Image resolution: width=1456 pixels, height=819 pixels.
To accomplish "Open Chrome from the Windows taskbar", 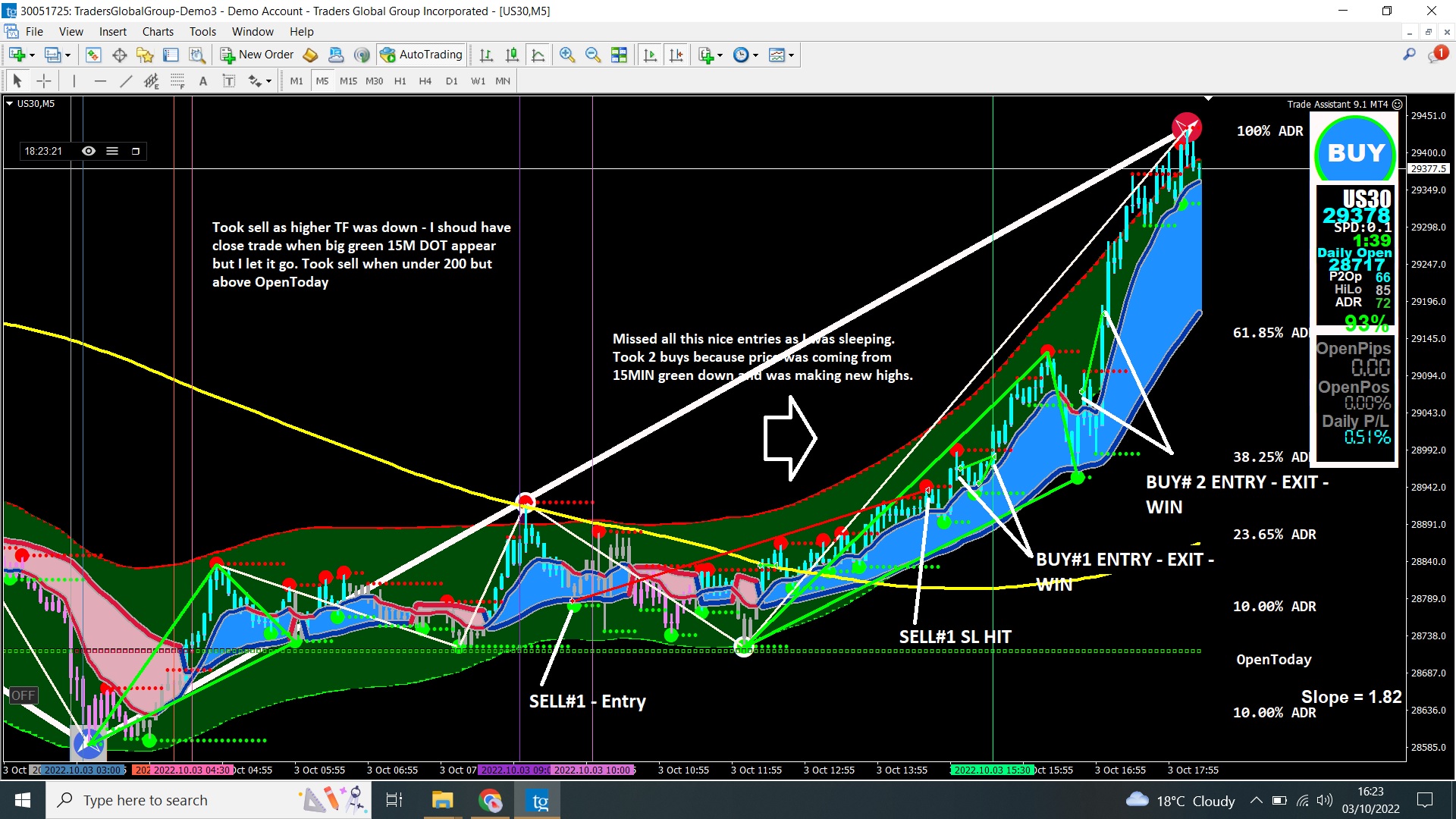I will 491,800.
